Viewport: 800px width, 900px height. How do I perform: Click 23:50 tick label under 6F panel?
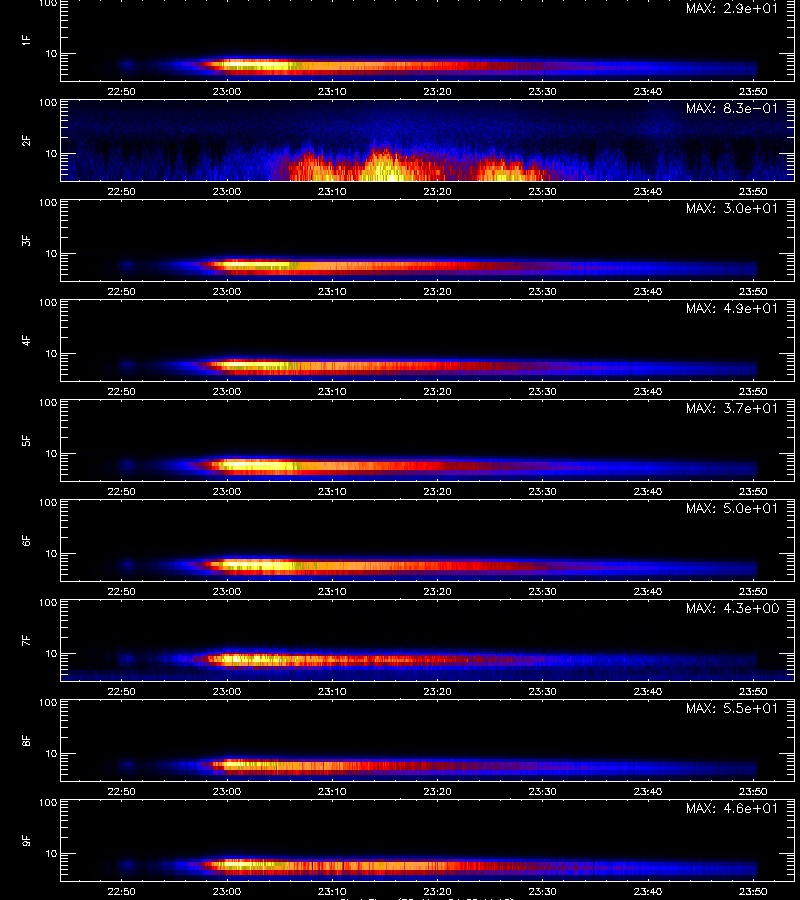coord(753,591)
